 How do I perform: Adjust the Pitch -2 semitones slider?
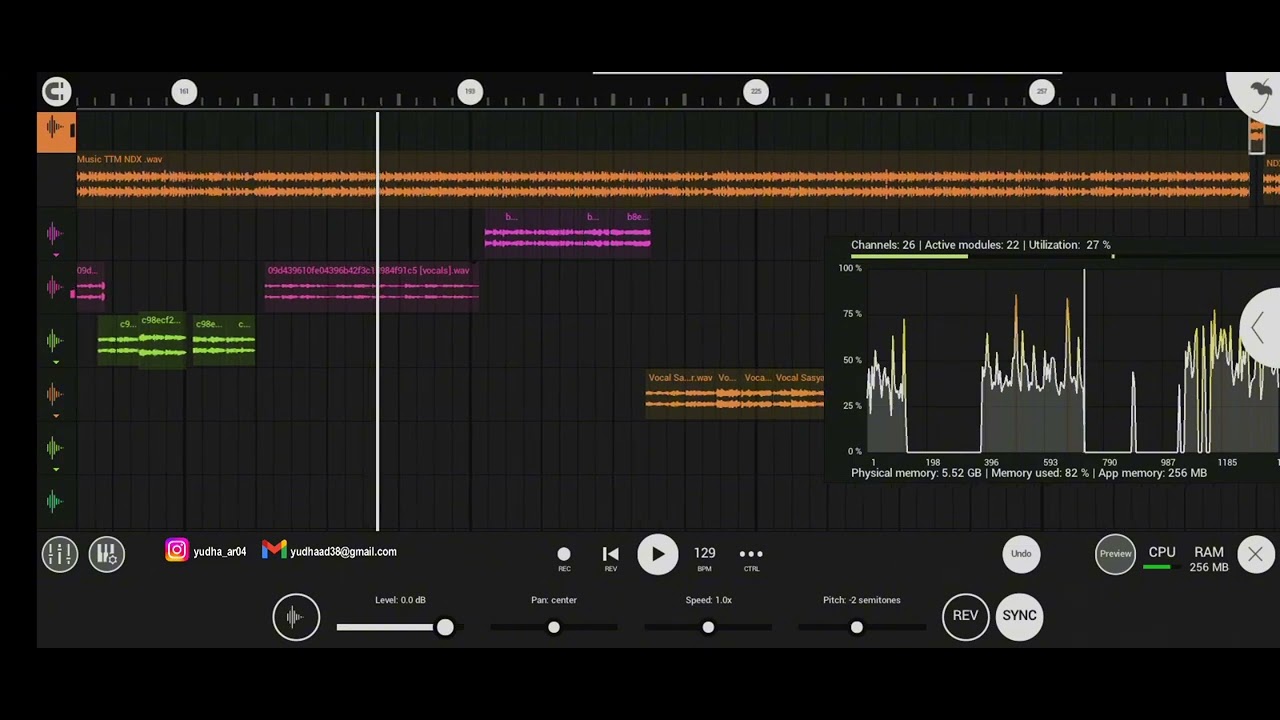862,627
